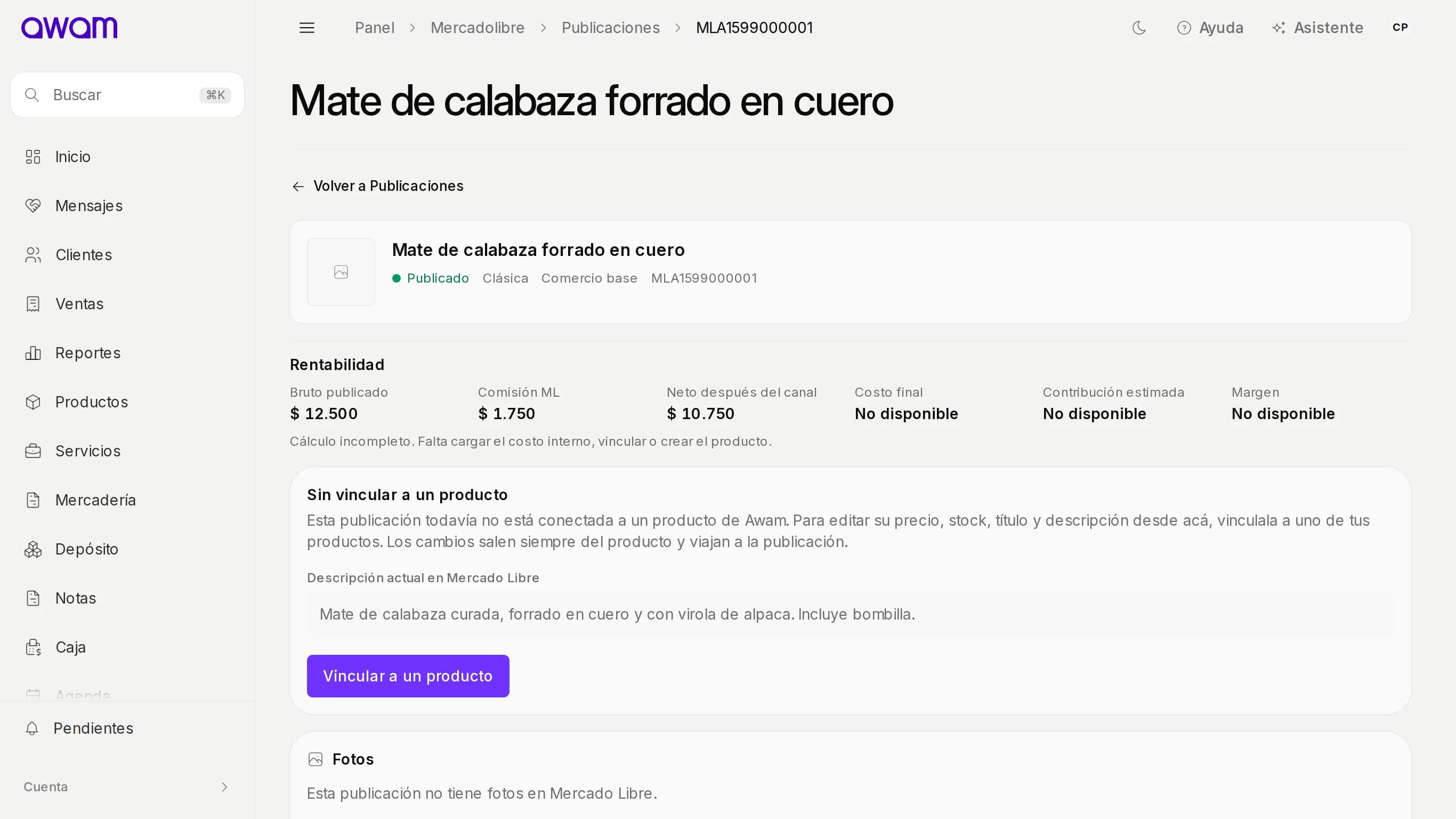Click the Mercadería document icon
1456x819 pixels.
coord(34,500)
